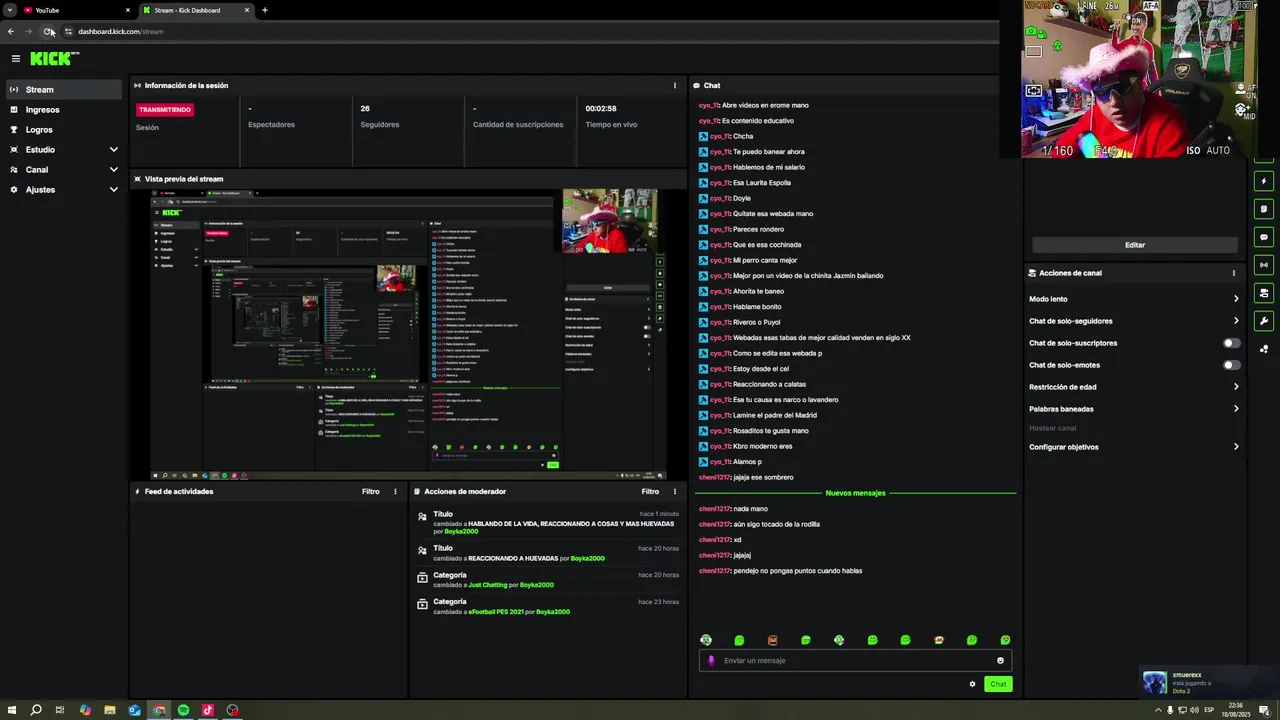The height and width of the screenshot is (720, 1280).
Task: Open chat settings gear next to Chat button
Action: (972, 684)
